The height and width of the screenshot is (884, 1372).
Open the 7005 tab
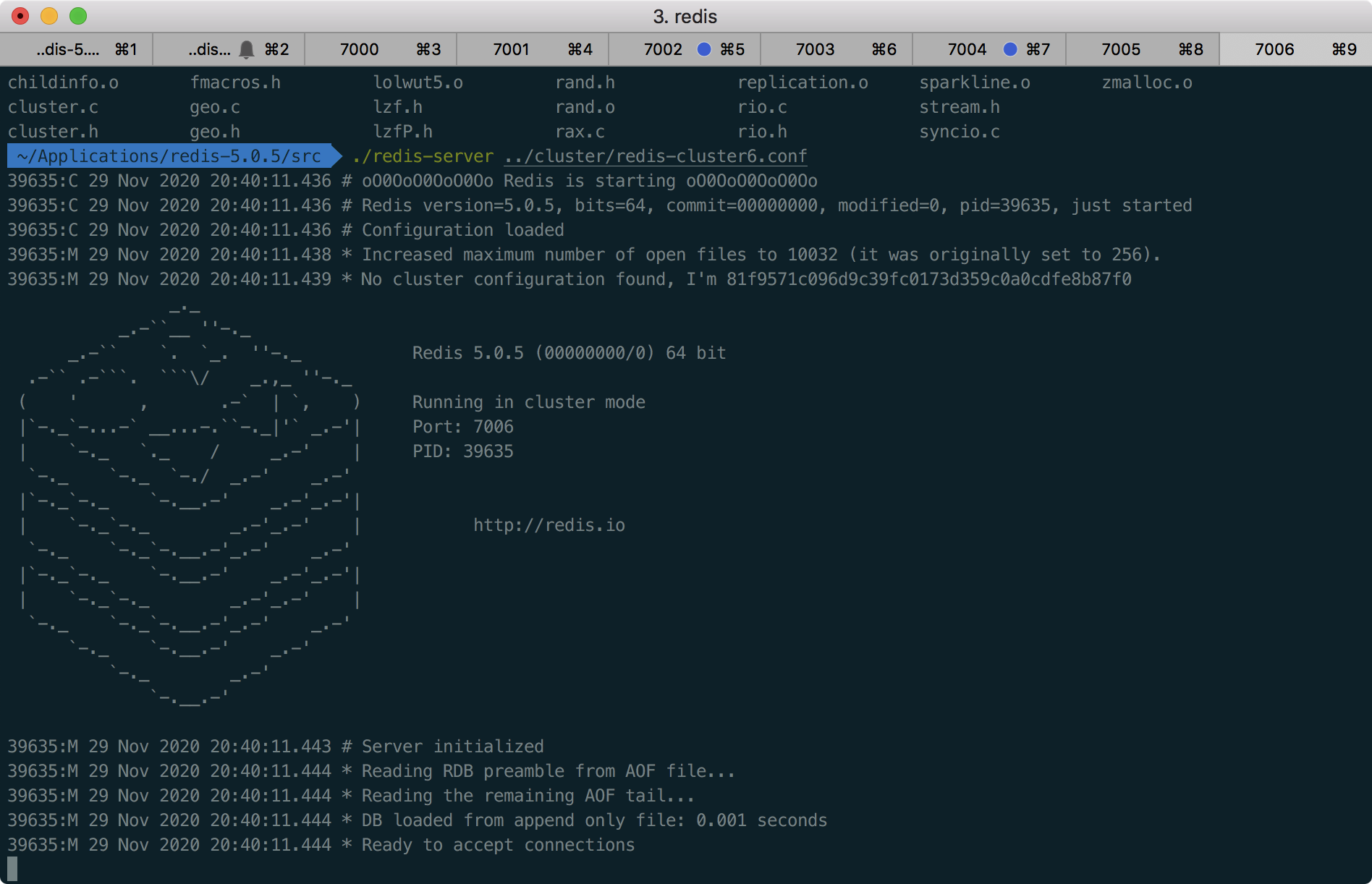pyautogui.click(x=1142, y=49)
